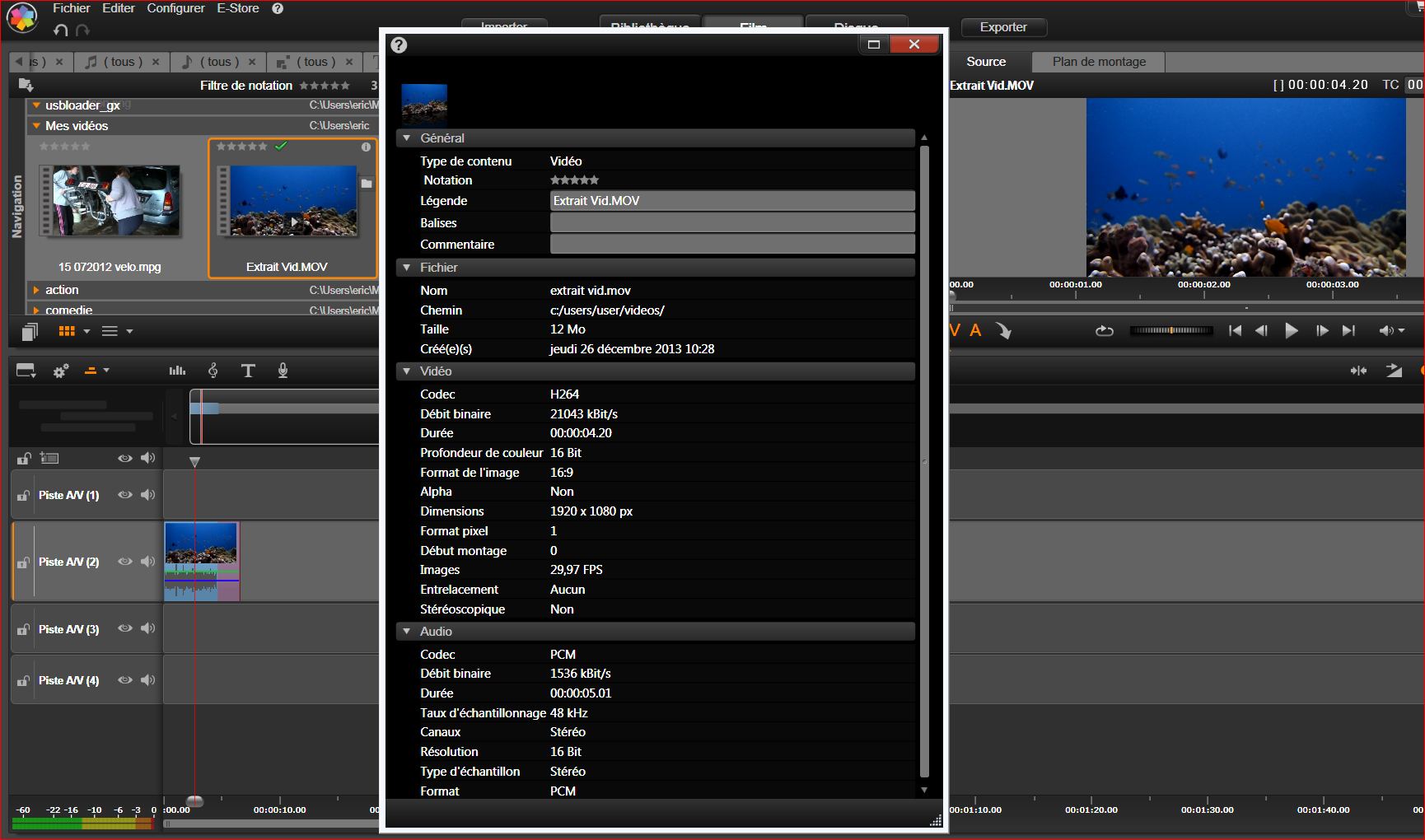Click the Légende field containing Extrait Vid.MOV
The image size is (1425, 840).
(731, 201)
